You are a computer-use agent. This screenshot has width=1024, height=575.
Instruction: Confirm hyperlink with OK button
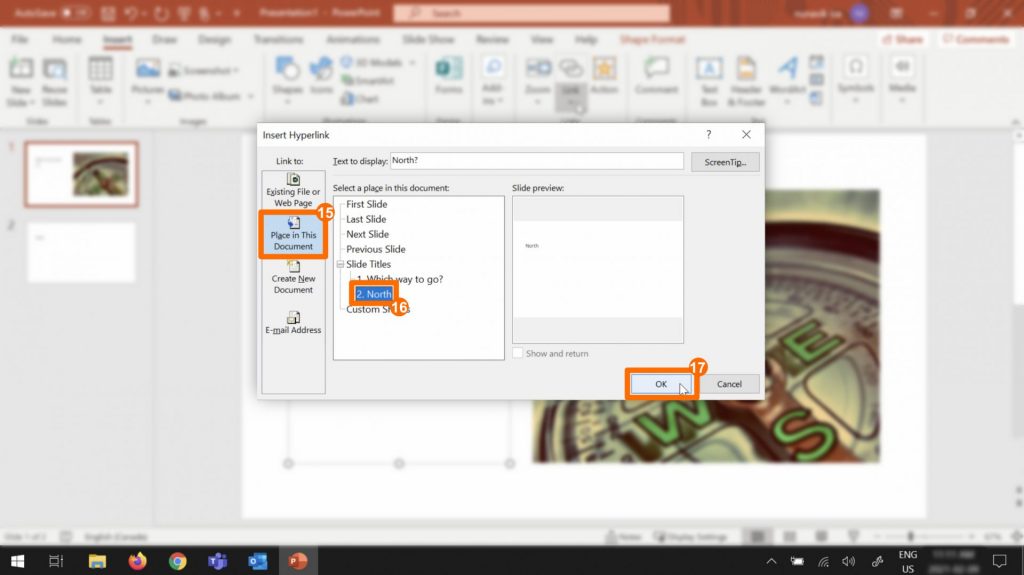[x=661, y=384]
